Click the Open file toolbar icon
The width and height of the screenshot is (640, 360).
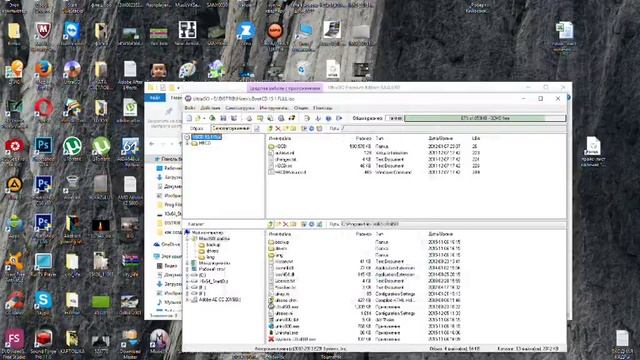point(198,118)
